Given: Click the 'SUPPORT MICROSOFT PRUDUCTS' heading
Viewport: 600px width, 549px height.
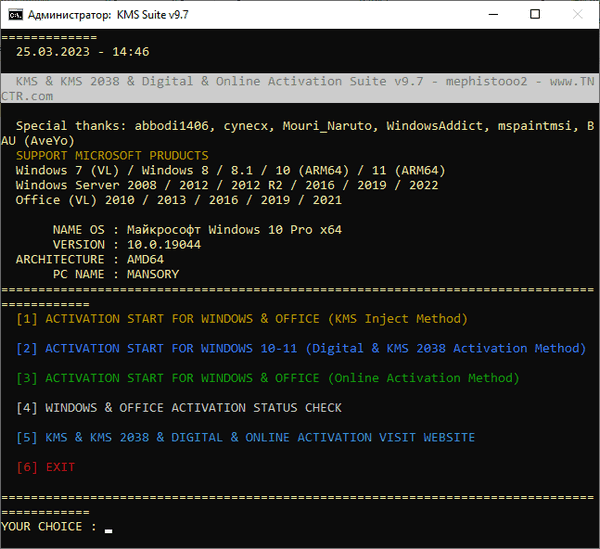Looking at the screenshot, I should (x=112, y=156).
